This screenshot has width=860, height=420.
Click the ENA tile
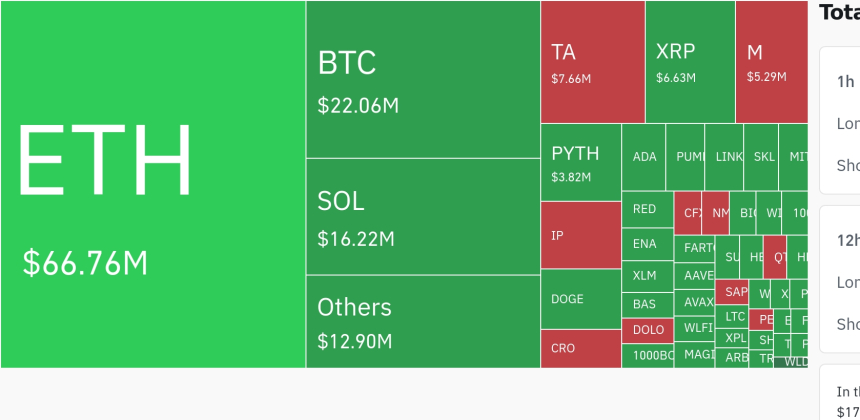[x=645, y=244]
